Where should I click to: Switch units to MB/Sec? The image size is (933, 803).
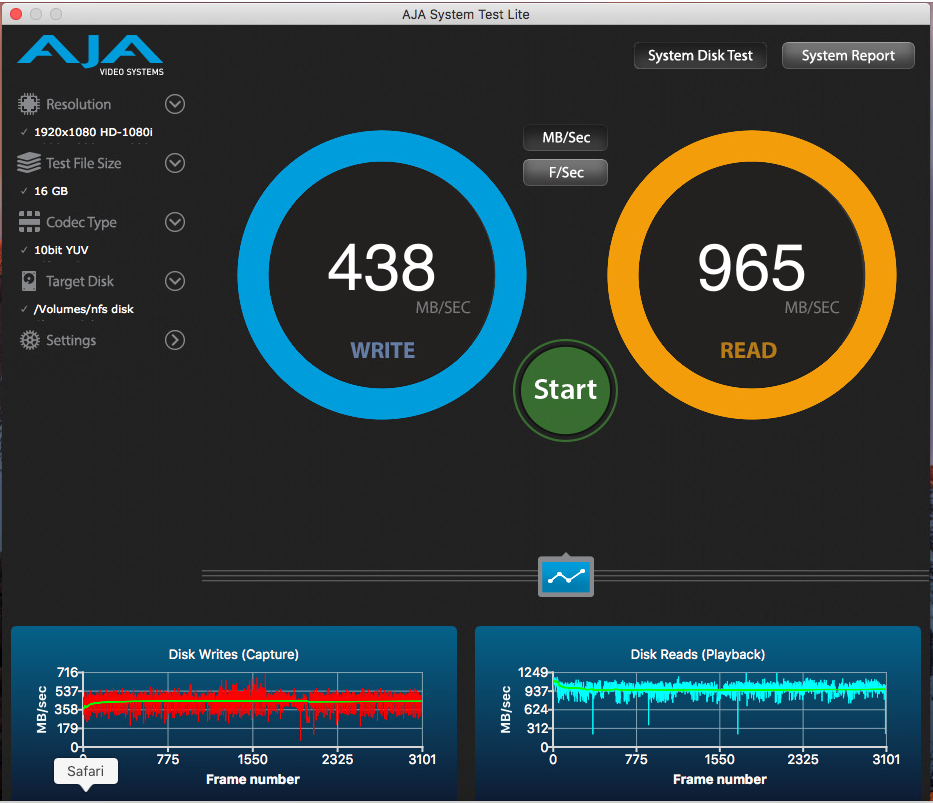click(x=565, y=138)
